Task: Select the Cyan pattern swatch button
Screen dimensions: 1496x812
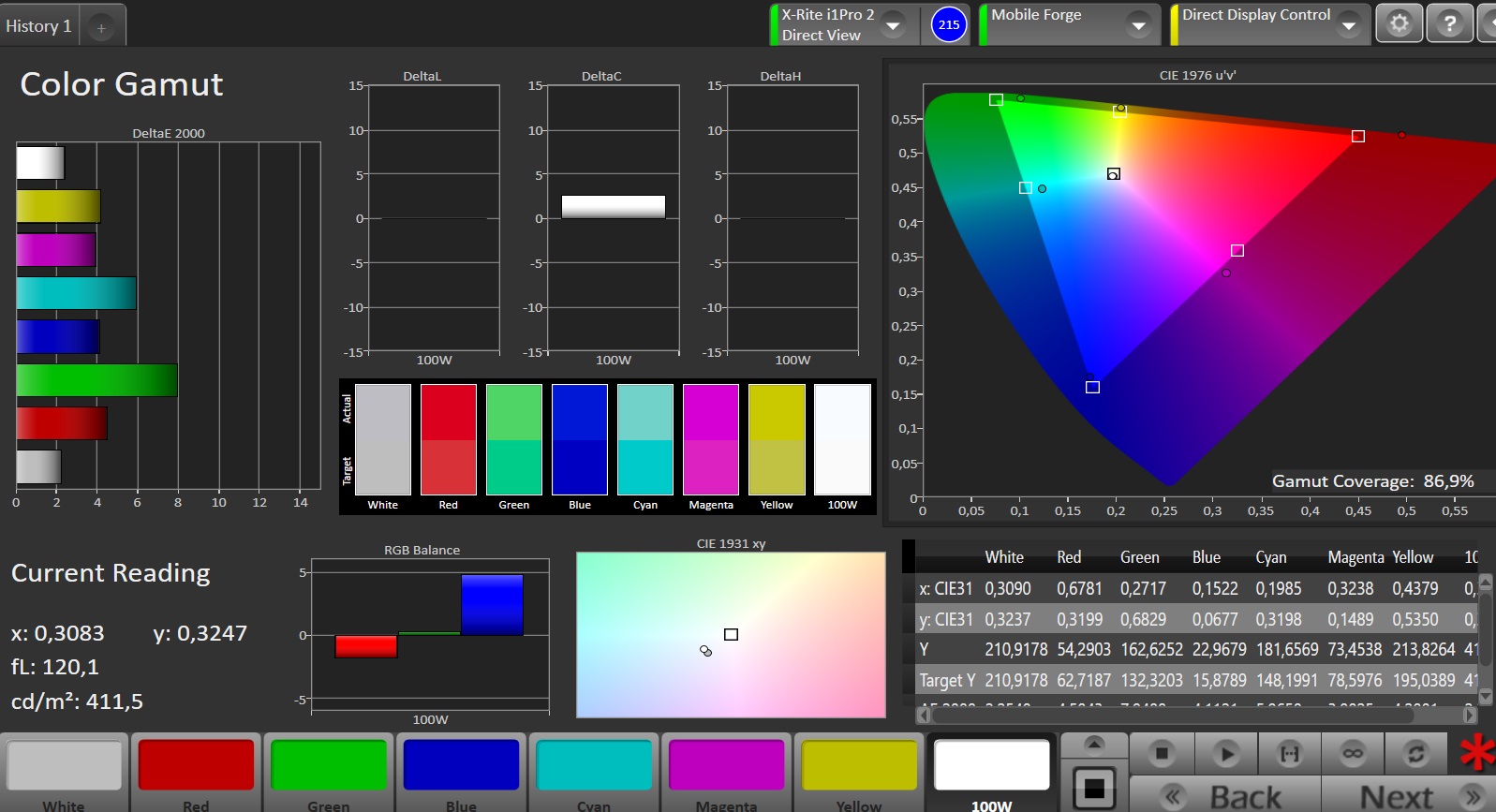Action: [594, 774]
